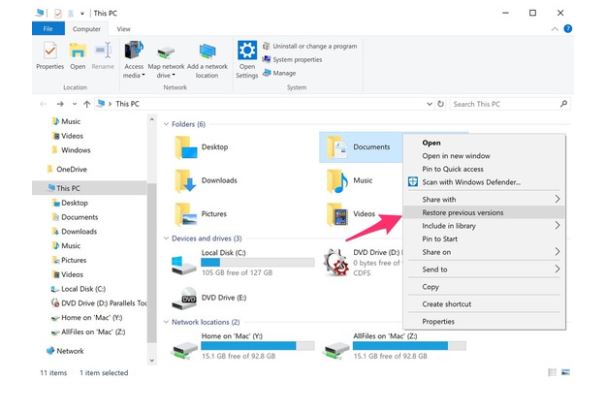This screenshot has height=398, width=605.
Task: Click the Open Settings gear icon
Action: [x=247, y=50]
